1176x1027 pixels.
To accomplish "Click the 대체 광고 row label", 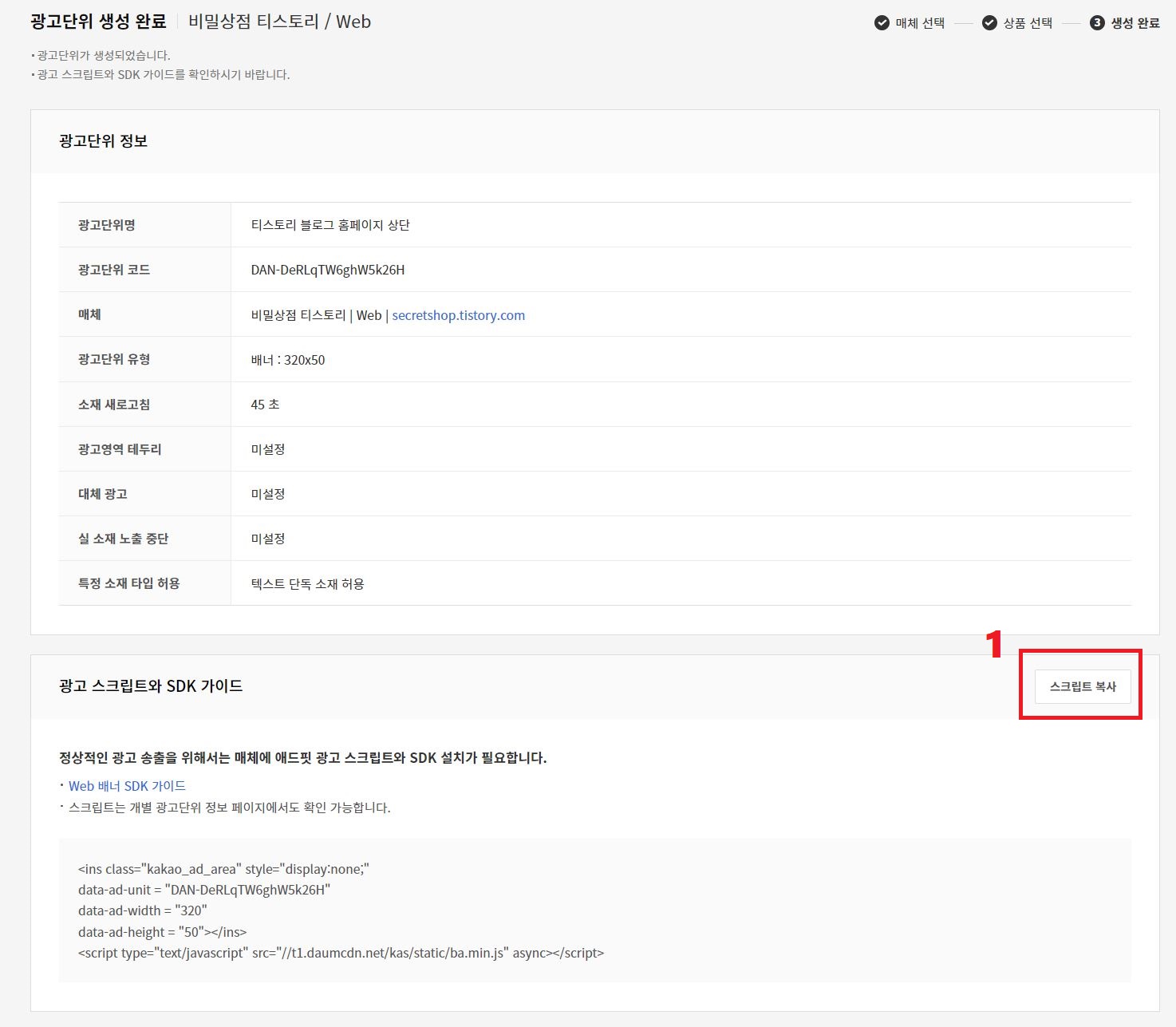I will 103,494.
